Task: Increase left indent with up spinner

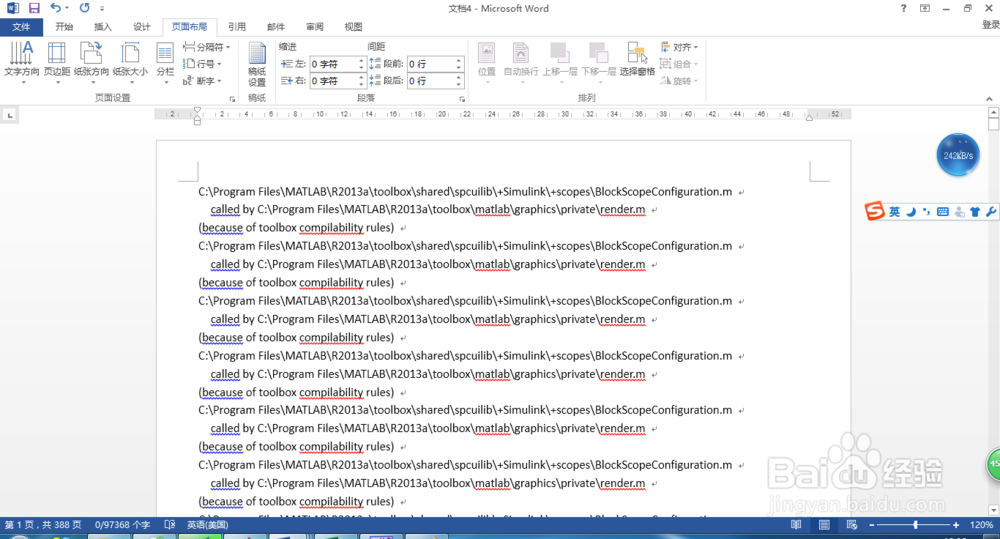Action: pos(361,61)
